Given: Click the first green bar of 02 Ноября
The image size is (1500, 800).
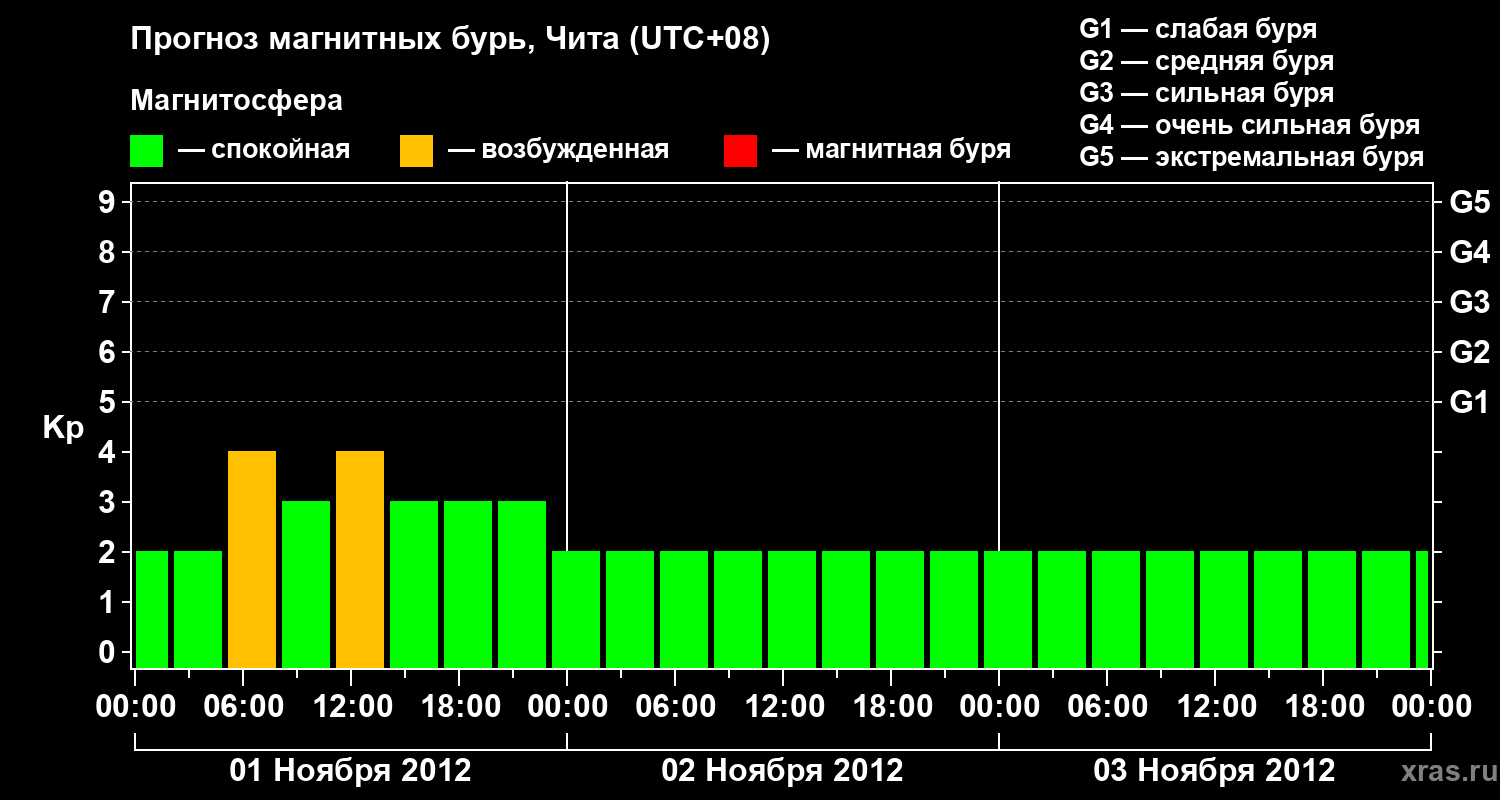Looking at the screenshot, I should (576, 610).
